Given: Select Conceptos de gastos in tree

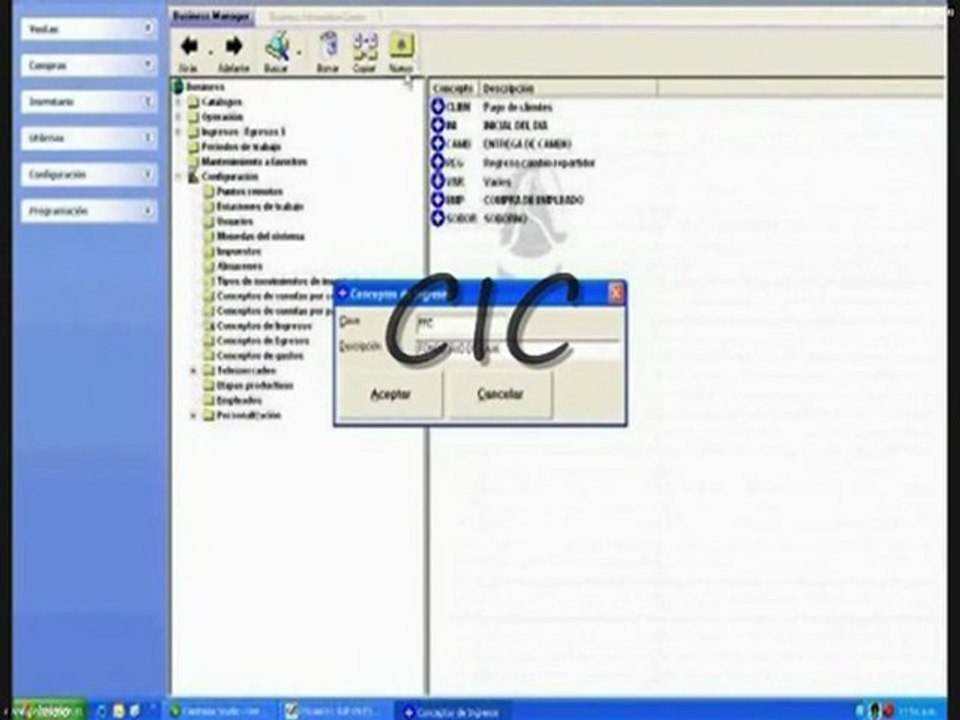Looking at the screenshot, I should (x=260, y=355).
